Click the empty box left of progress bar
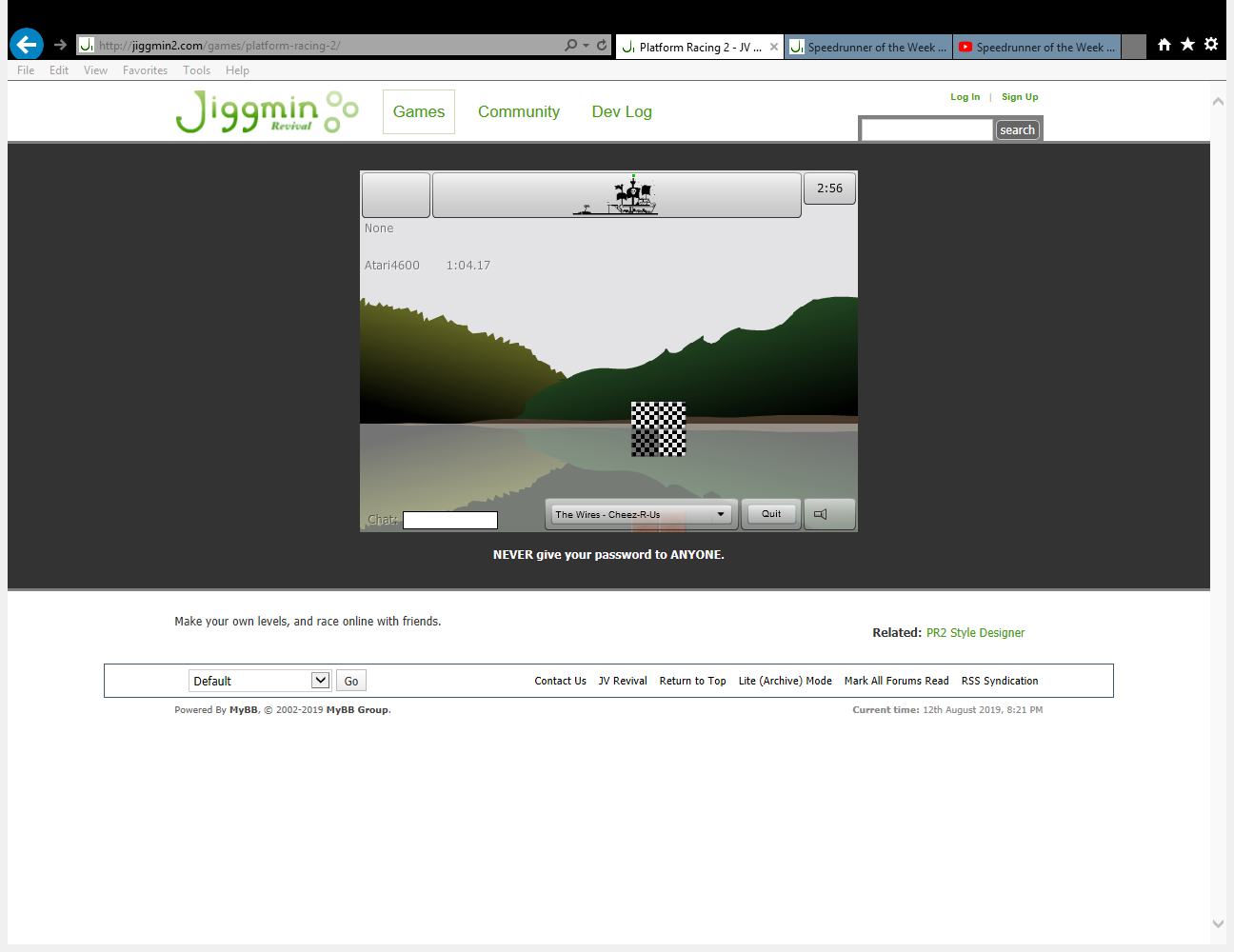 click(396, 195)
